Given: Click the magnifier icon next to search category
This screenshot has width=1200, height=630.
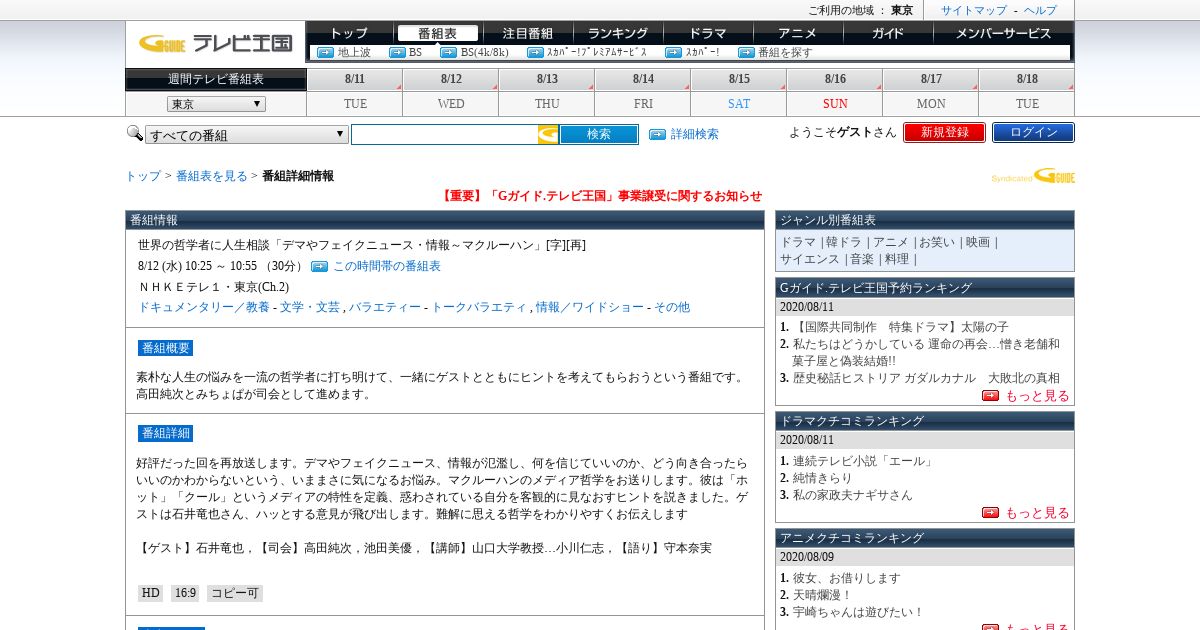Looking at the screenshot, I should tap(135, 133).
